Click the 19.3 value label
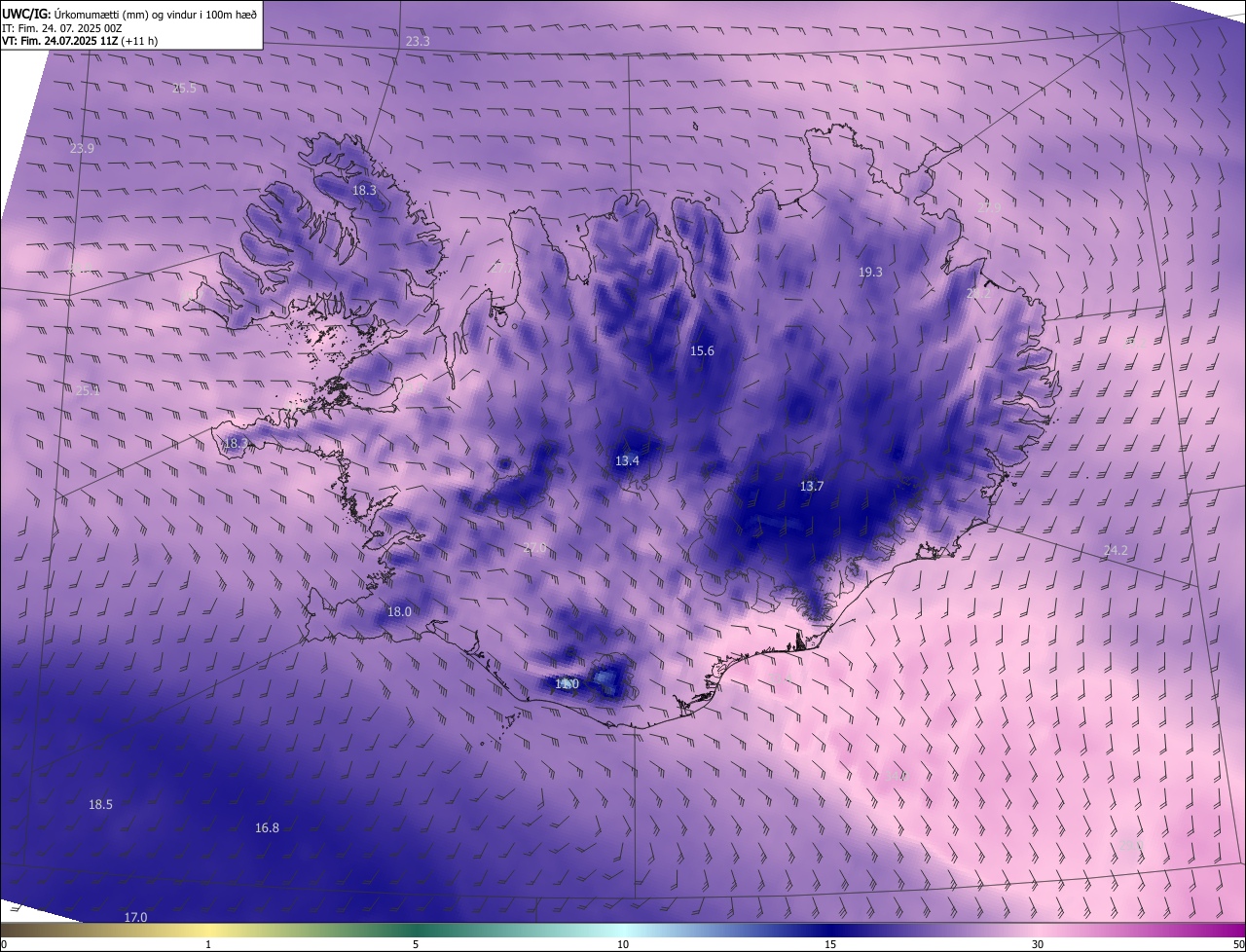 870,273
